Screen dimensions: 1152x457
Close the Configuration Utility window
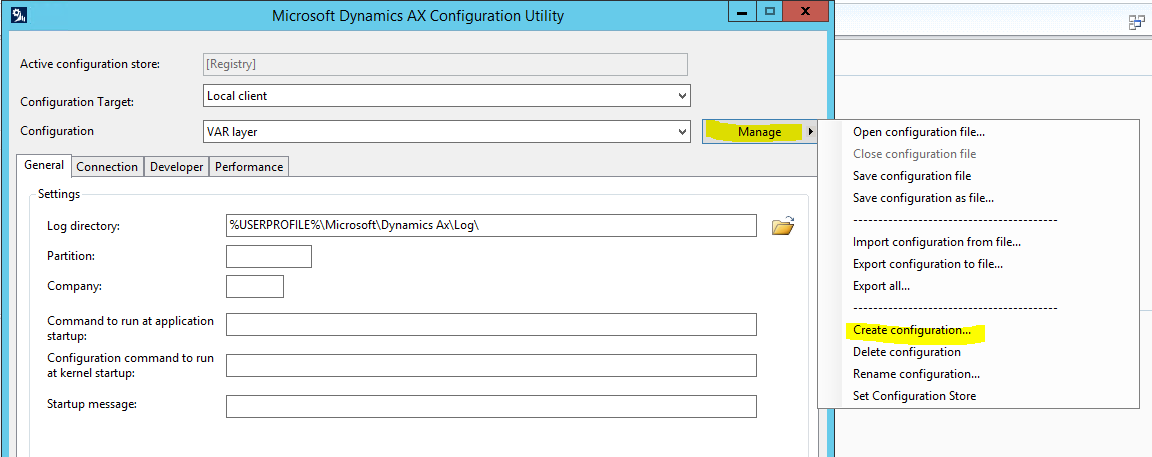click(806, 12)
